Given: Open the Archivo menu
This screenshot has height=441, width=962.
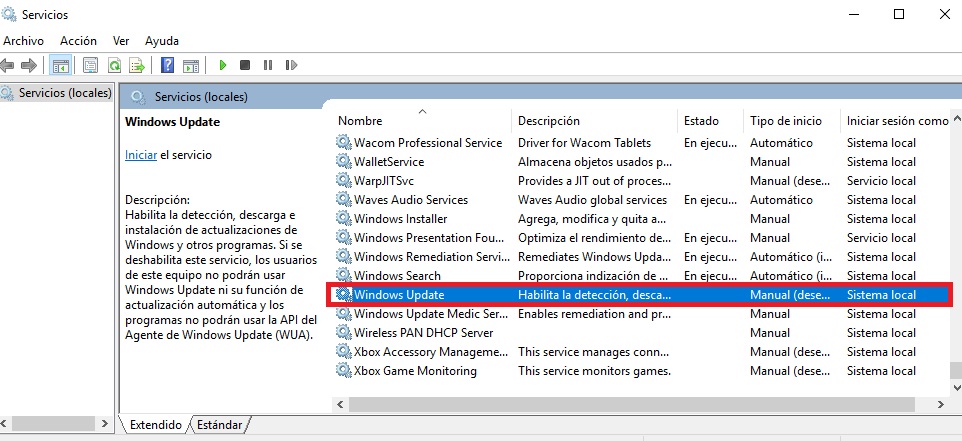Looking at the screenshot, I should coord(23,41).
